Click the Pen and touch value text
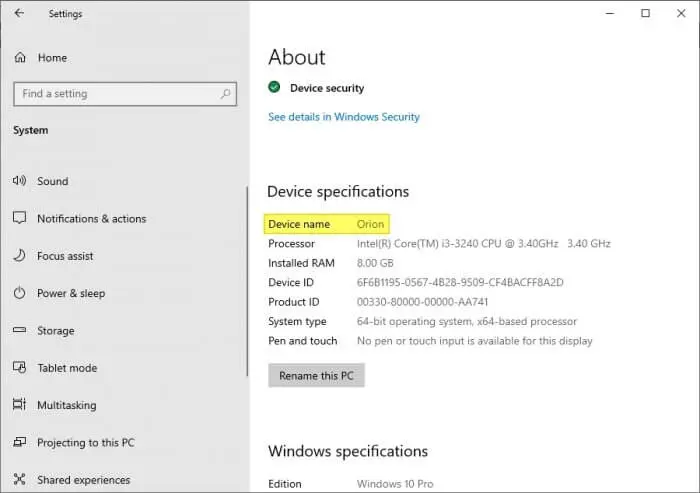 tap(475, 341)
